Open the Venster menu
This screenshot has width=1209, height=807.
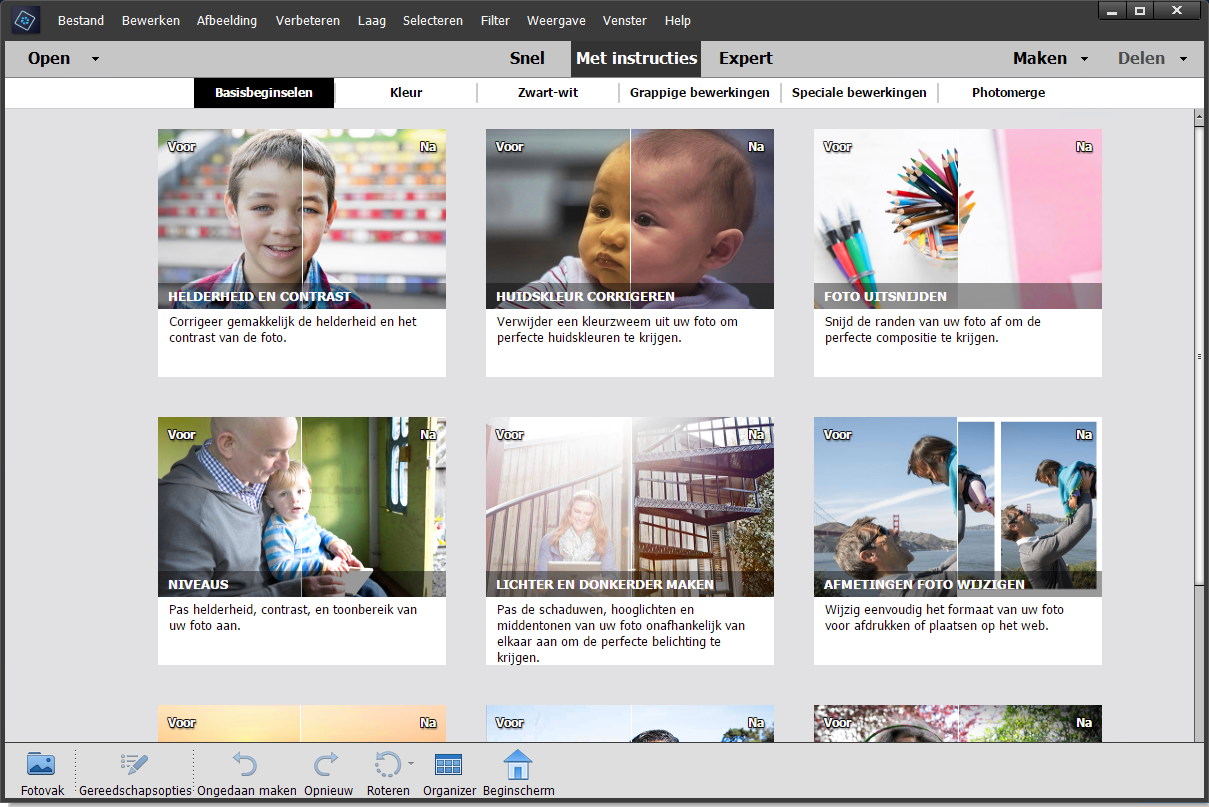625,20
